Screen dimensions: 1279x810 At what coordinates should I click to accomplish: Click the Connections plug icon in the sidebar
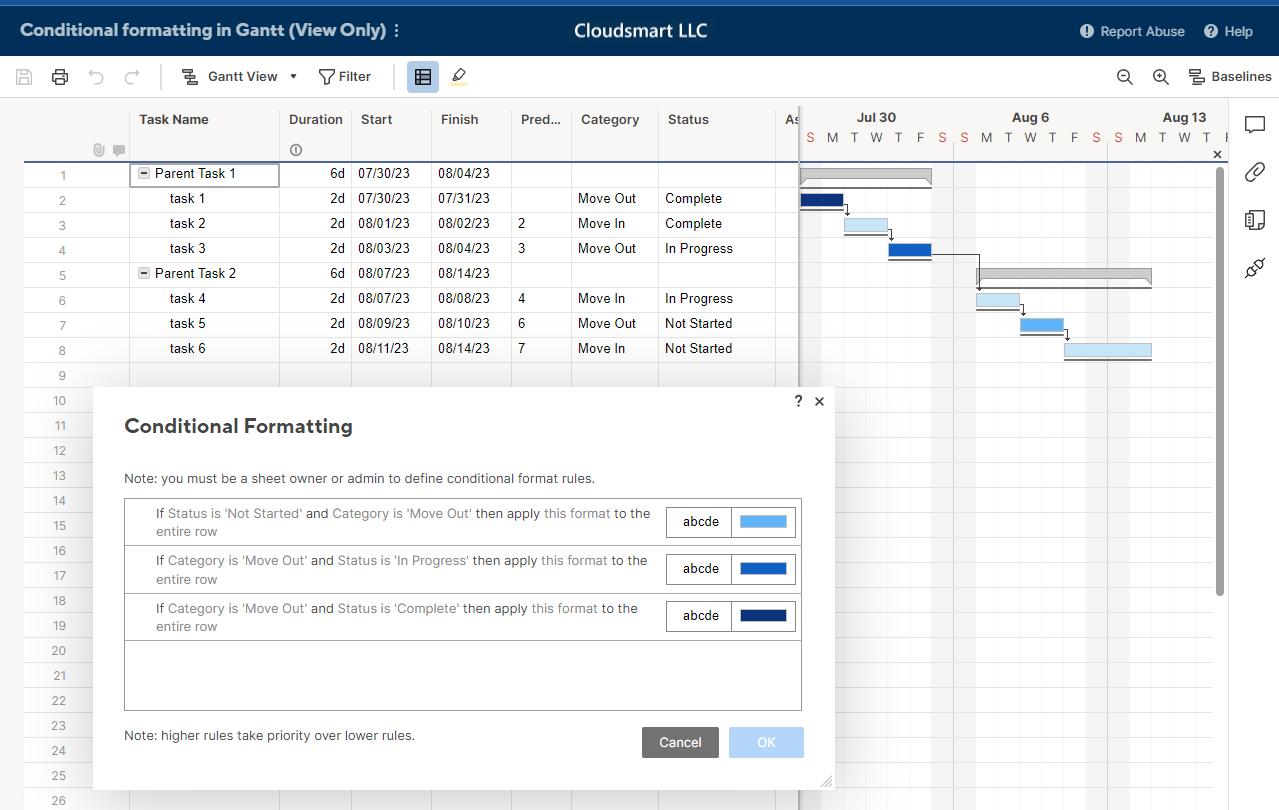tap(1255, 268)
